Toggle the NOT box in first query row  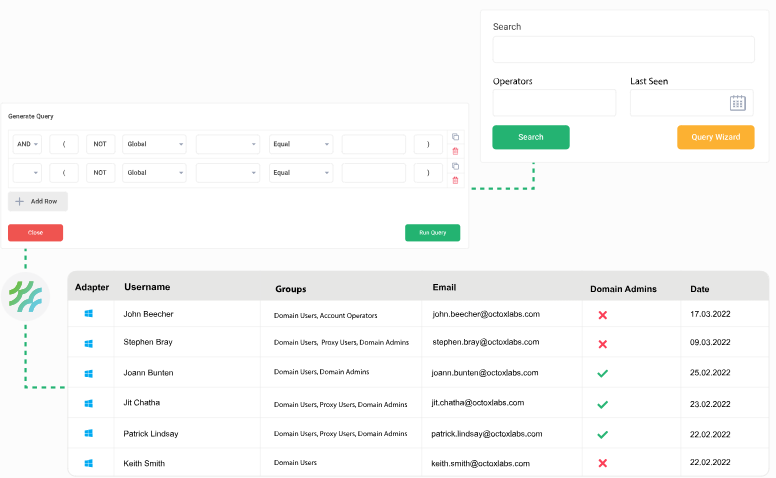click(100, 144)
